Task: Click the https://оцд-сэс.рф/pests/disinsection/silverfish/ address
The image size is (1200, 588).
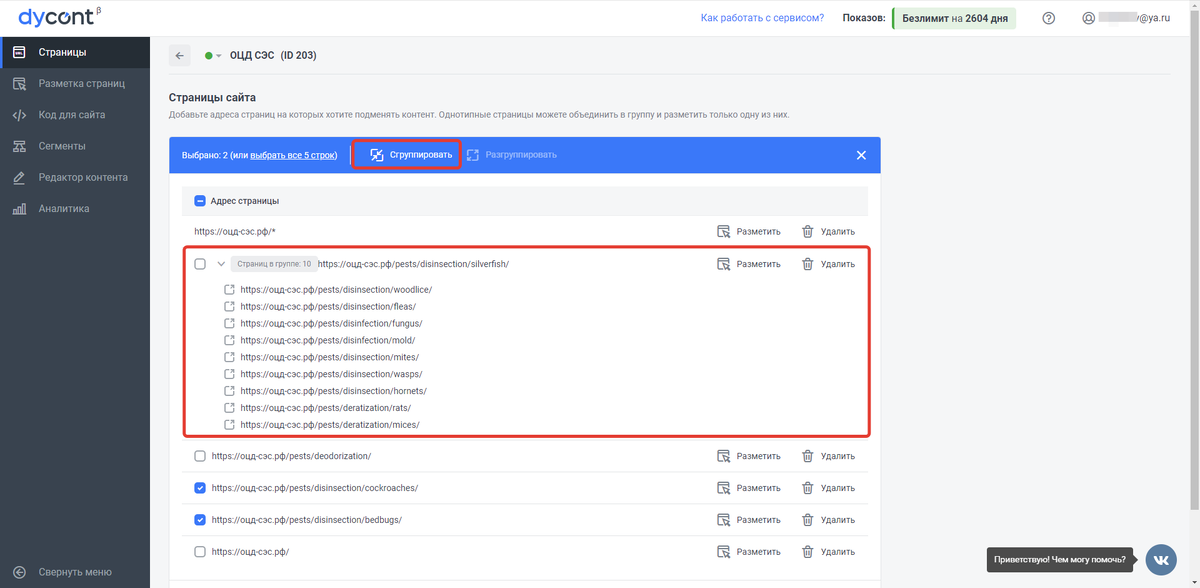Action: tap(414, 264)
